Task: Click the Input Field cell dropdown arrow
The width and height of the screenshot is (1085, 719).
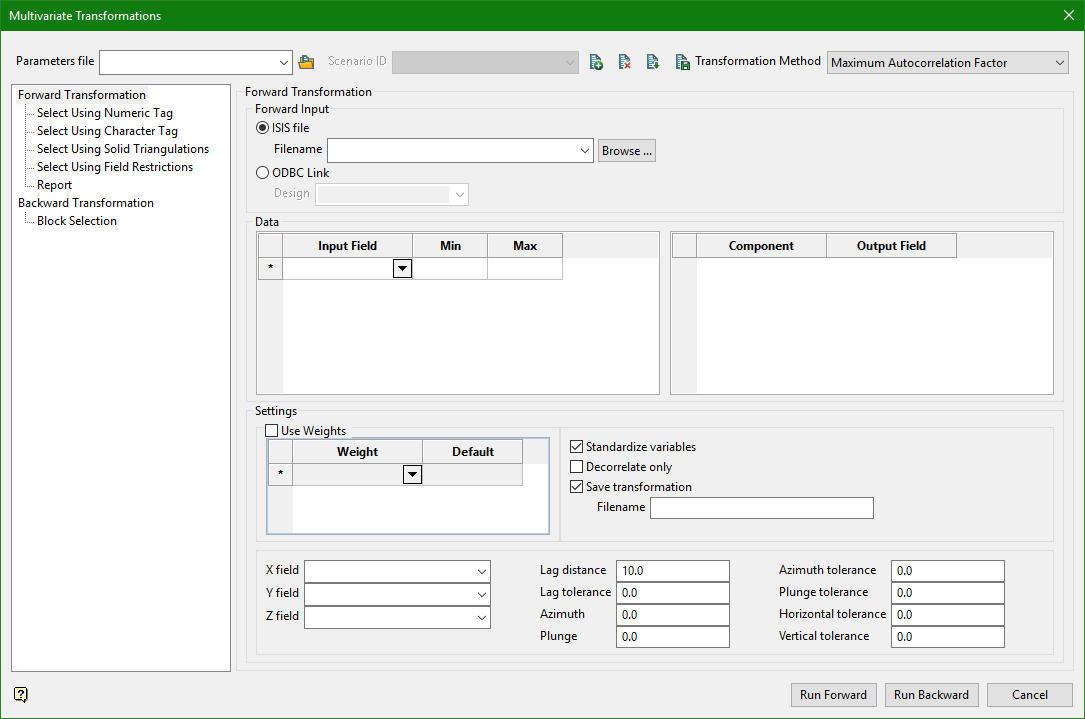Action: [x=402, y=268]
